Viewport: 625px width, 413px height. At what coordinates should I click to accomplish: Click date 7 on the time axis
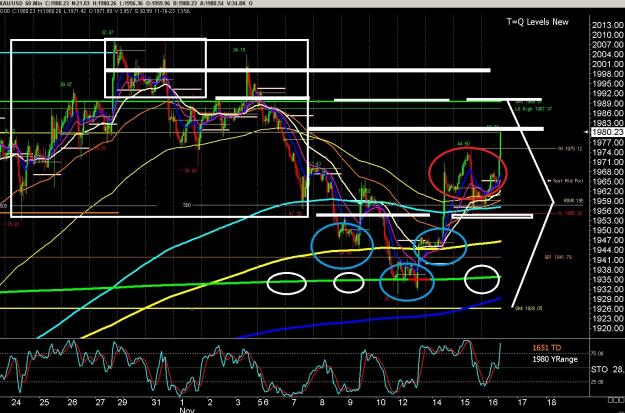pyautogui.click(x=294, y=403)
